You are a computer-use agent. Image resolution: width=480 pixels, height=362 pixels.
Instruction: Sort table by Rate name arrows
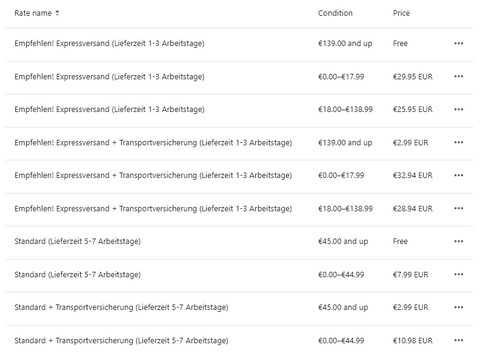pyautogui.click(x=57, y=13)
